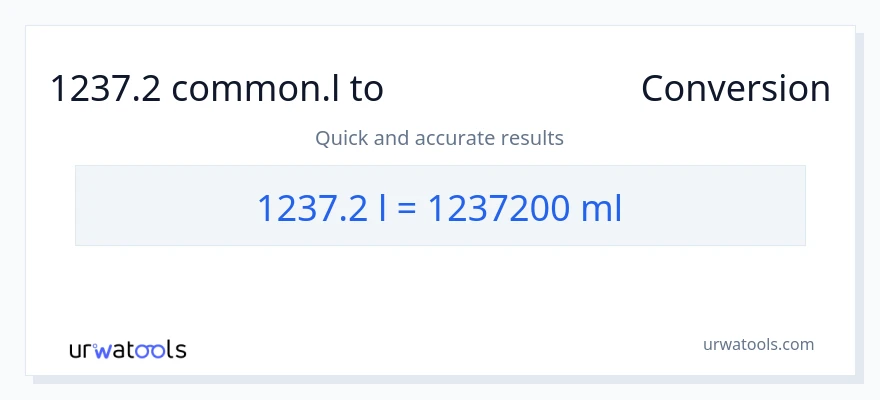Click the 'Quick and accurate results' subtitle
Viewport: 880px width, 400px height.
pyautogui.click(x=440, y=138)
